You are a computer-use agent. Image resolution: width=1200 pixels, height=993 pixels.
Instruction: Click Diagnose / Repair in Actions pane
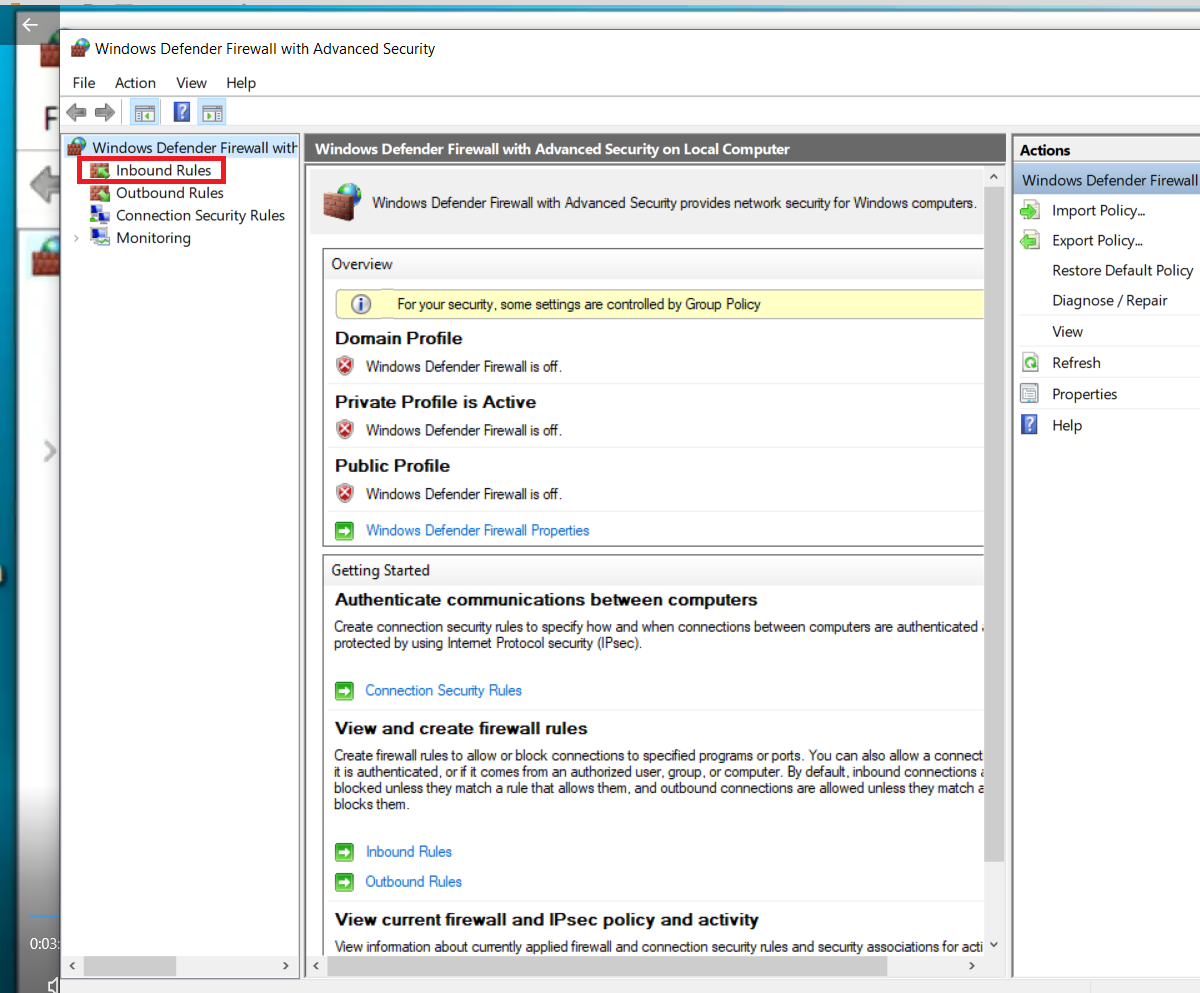1108,300
